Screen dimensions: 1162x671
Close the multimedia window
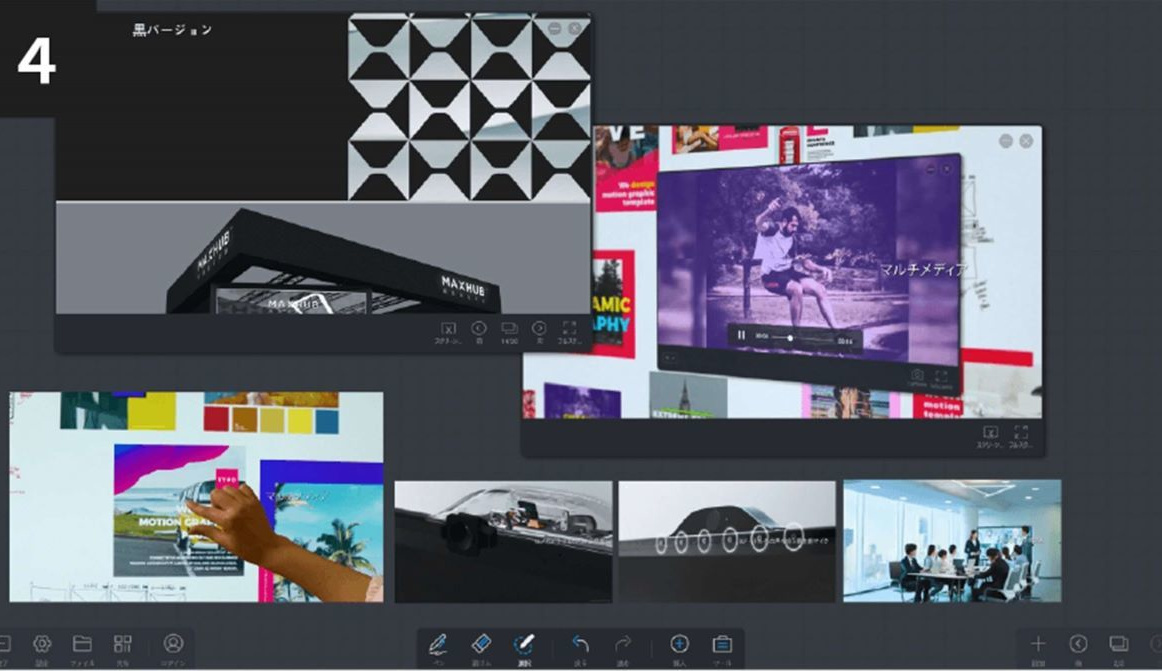click(x=1026, y=141)
